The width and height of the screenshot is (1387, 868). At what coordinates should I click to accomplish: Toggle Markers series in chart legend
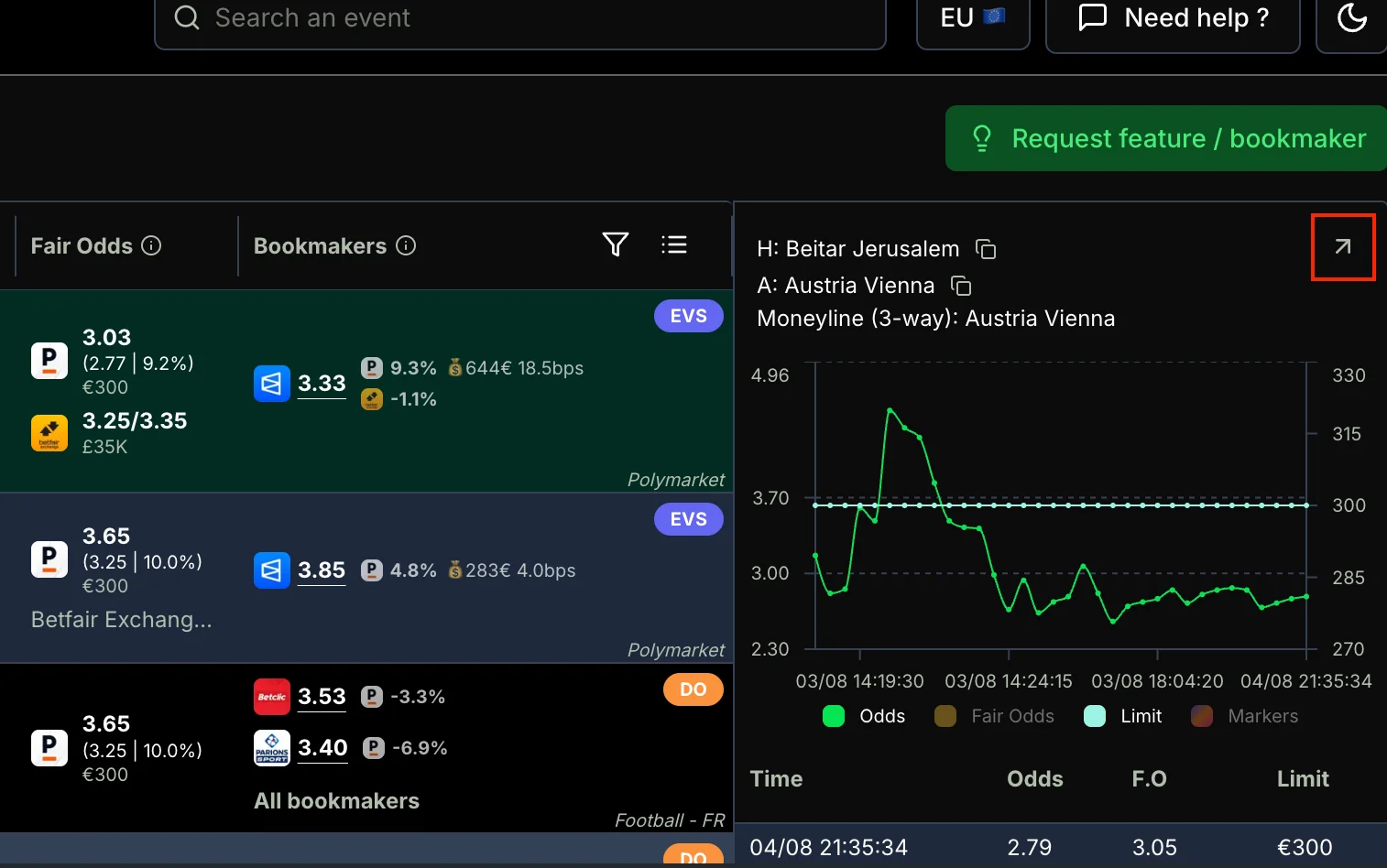(1244, 716)
